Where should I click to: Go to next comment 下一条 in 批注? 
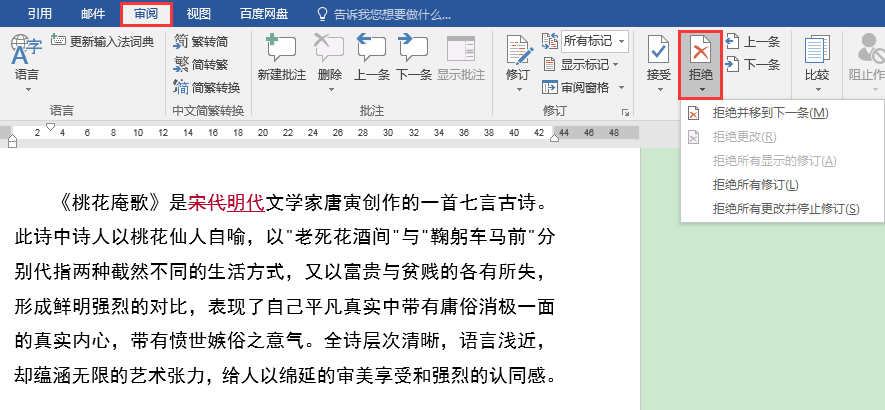tap(413, 56)
